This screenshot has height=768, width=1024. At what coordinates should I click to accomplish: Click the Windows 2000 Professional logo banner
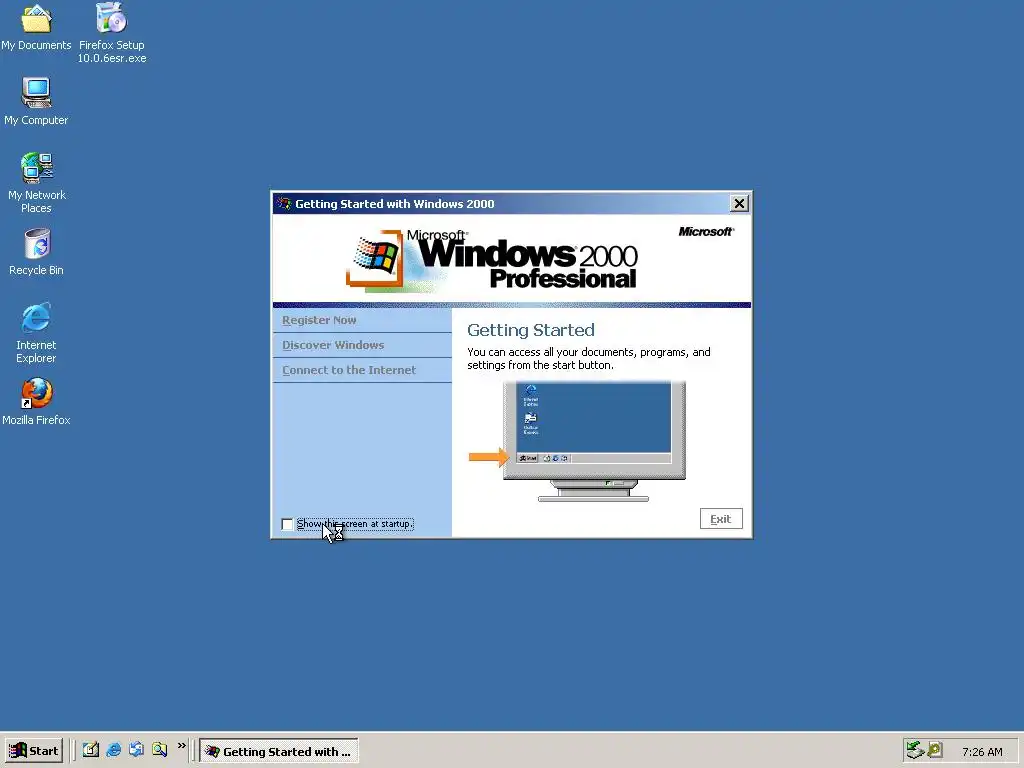coord(492,259)
